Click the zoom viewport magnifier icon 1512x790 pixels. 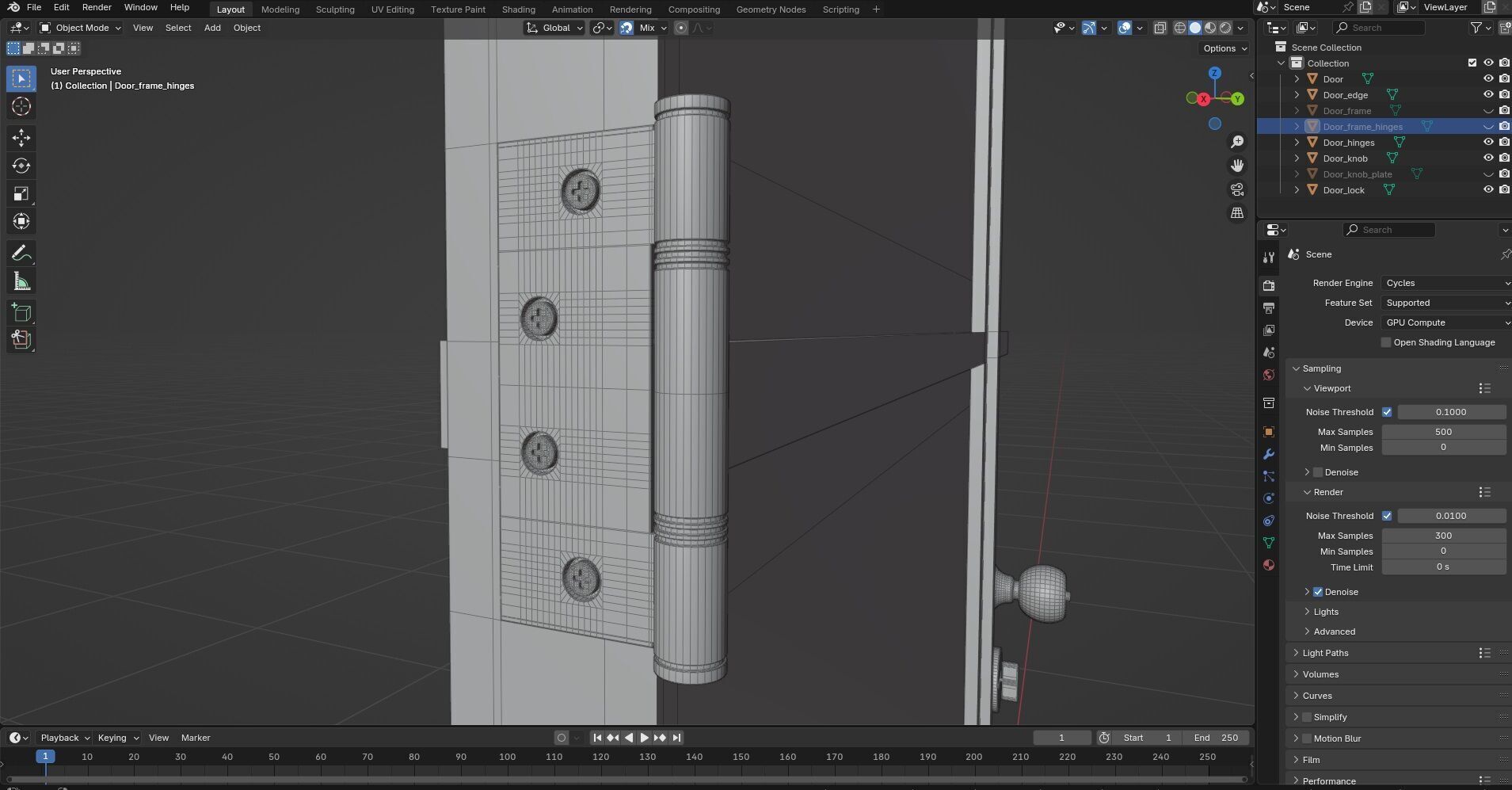[x=1237, y=142]
